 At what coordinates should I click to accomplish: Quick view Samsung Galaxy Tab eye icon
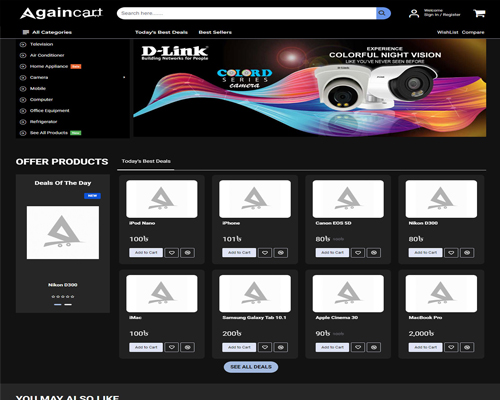coord(281,347)
